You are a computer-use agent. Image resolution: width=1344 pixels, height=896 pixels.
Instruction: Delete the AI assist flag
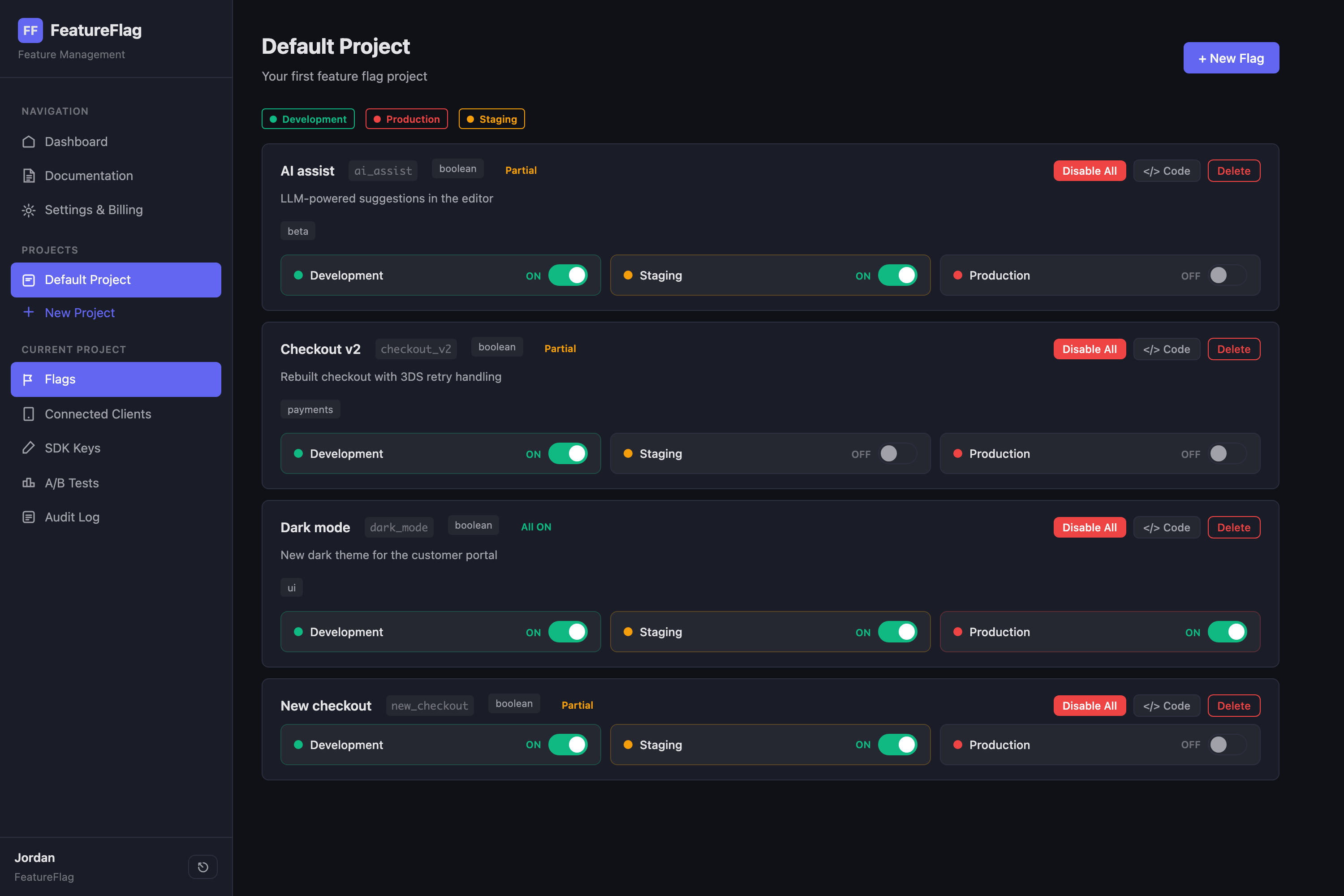click(x=1234, y=171)
